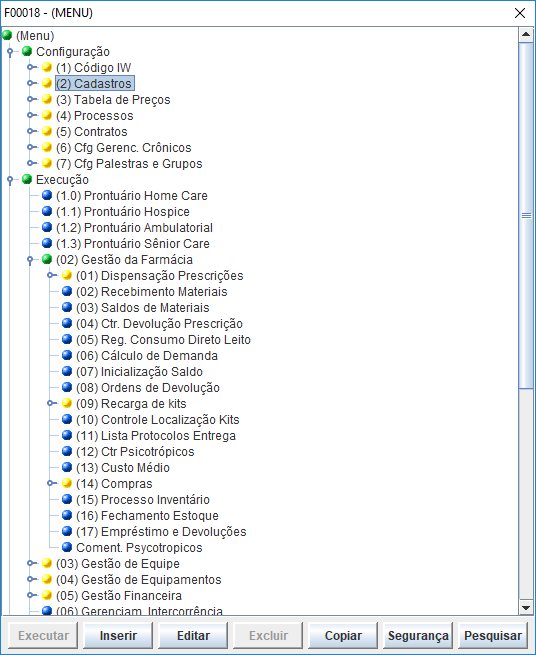This screenshot has width=536, height=655.
Task: Select (03) Saldos de Materiais item
Action: point(142,307)
